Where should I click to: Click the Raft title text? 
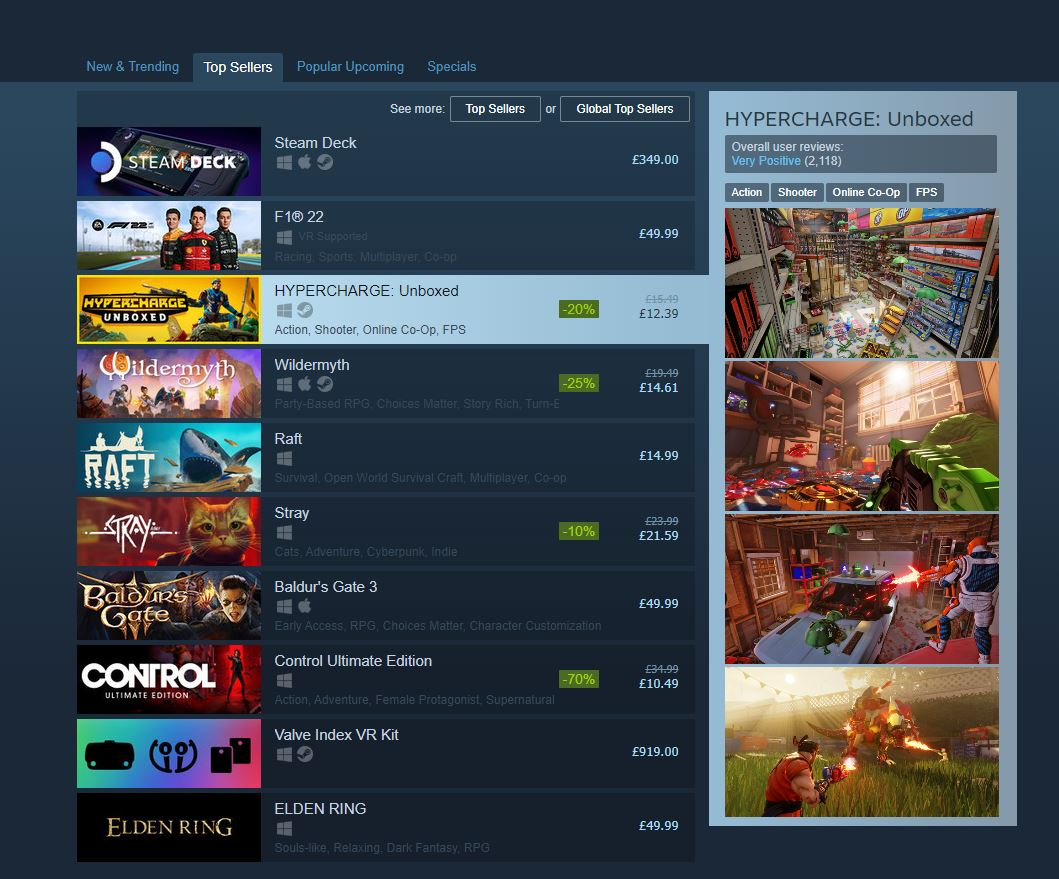[x=288, y=439]
